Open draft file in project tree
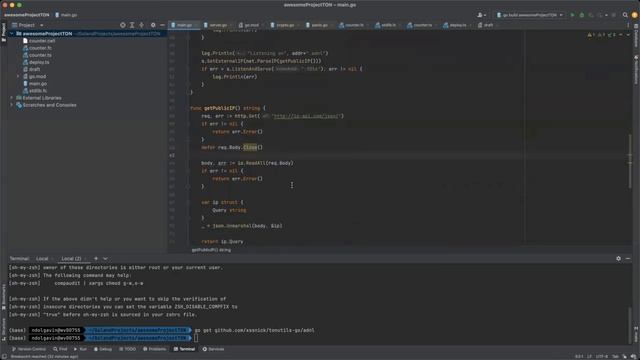640x360 pixels. point(31,69)
